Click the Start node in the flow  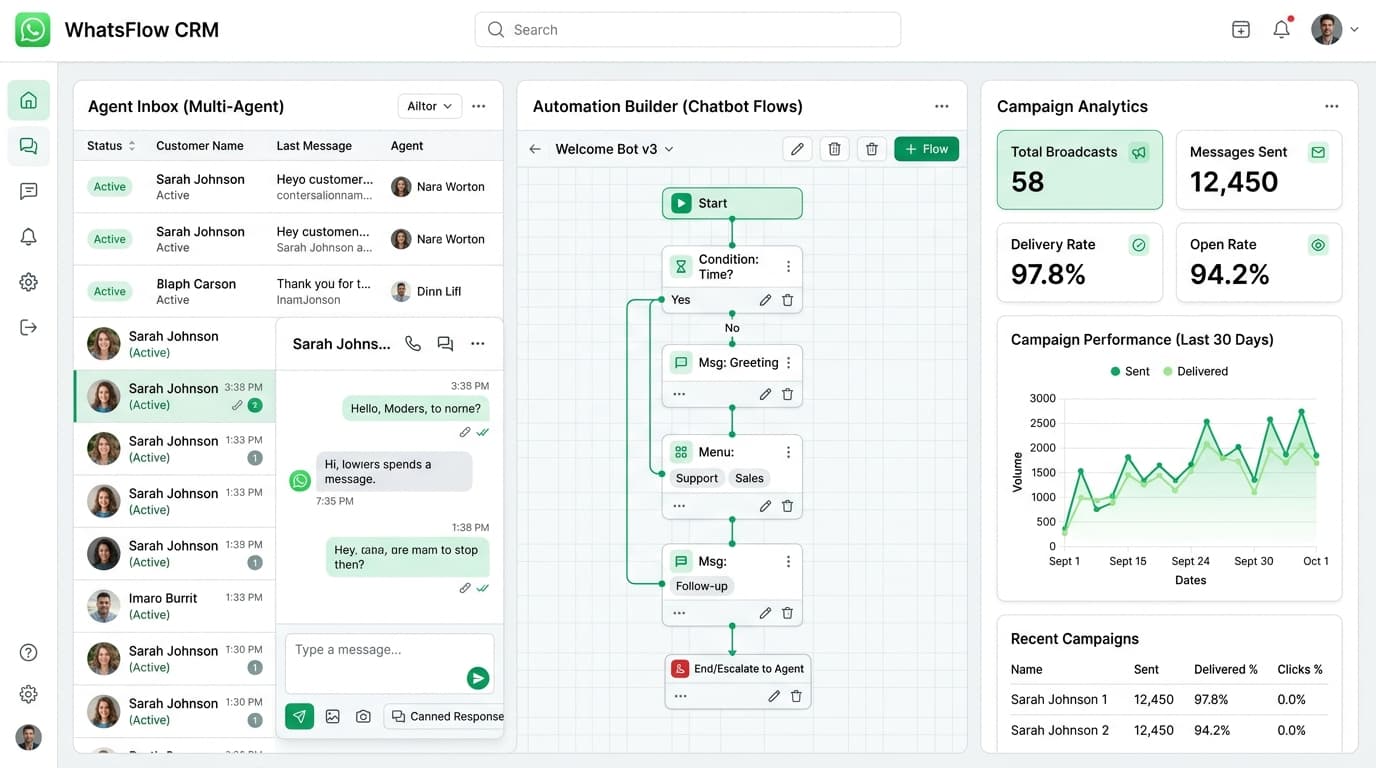pos(732,203)
